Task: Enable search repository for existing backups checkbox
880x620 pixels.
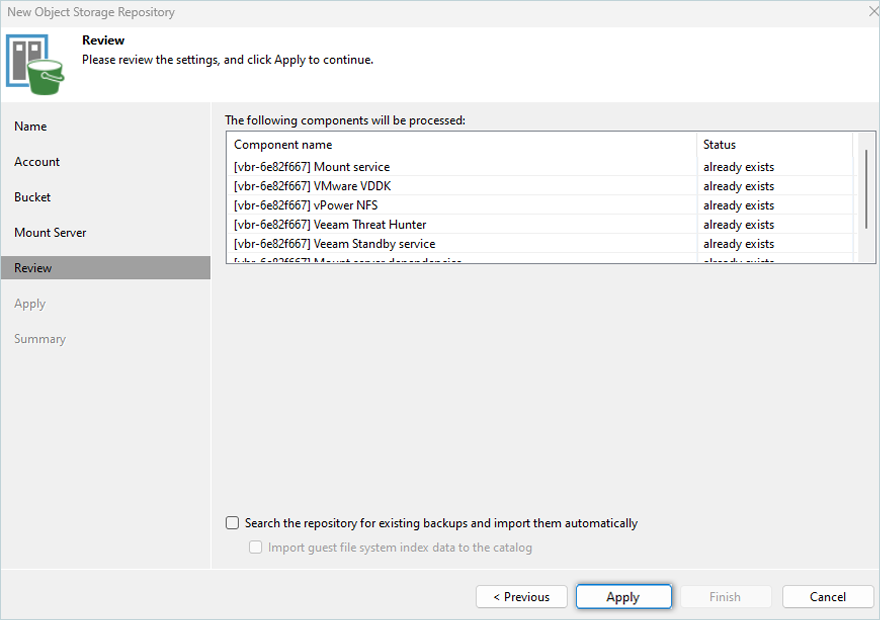Action: click(233, 523)
